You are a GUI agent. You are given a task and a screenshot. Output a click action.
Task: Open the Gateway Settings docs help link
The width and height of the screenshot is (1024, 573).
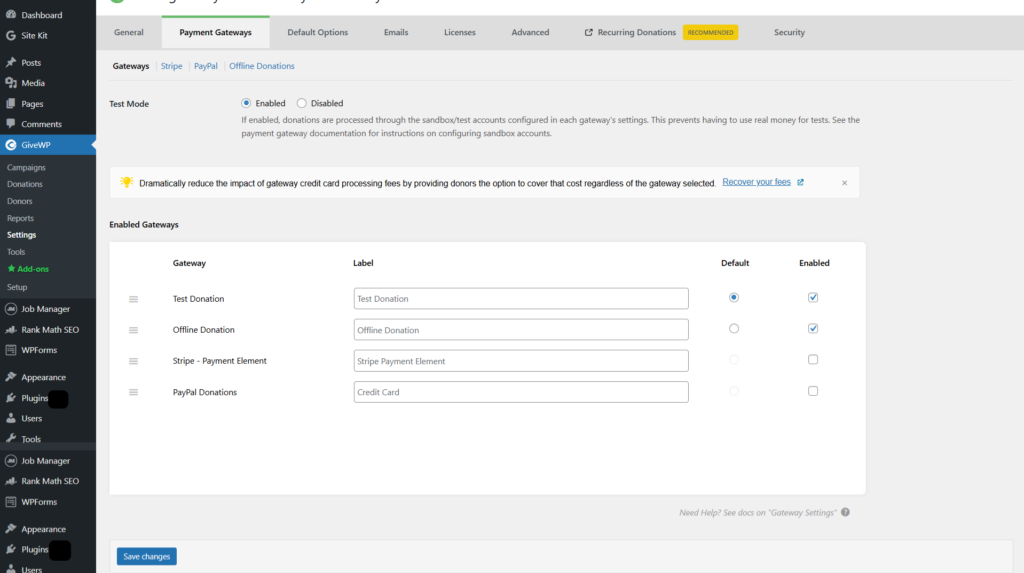coord(758,513)
